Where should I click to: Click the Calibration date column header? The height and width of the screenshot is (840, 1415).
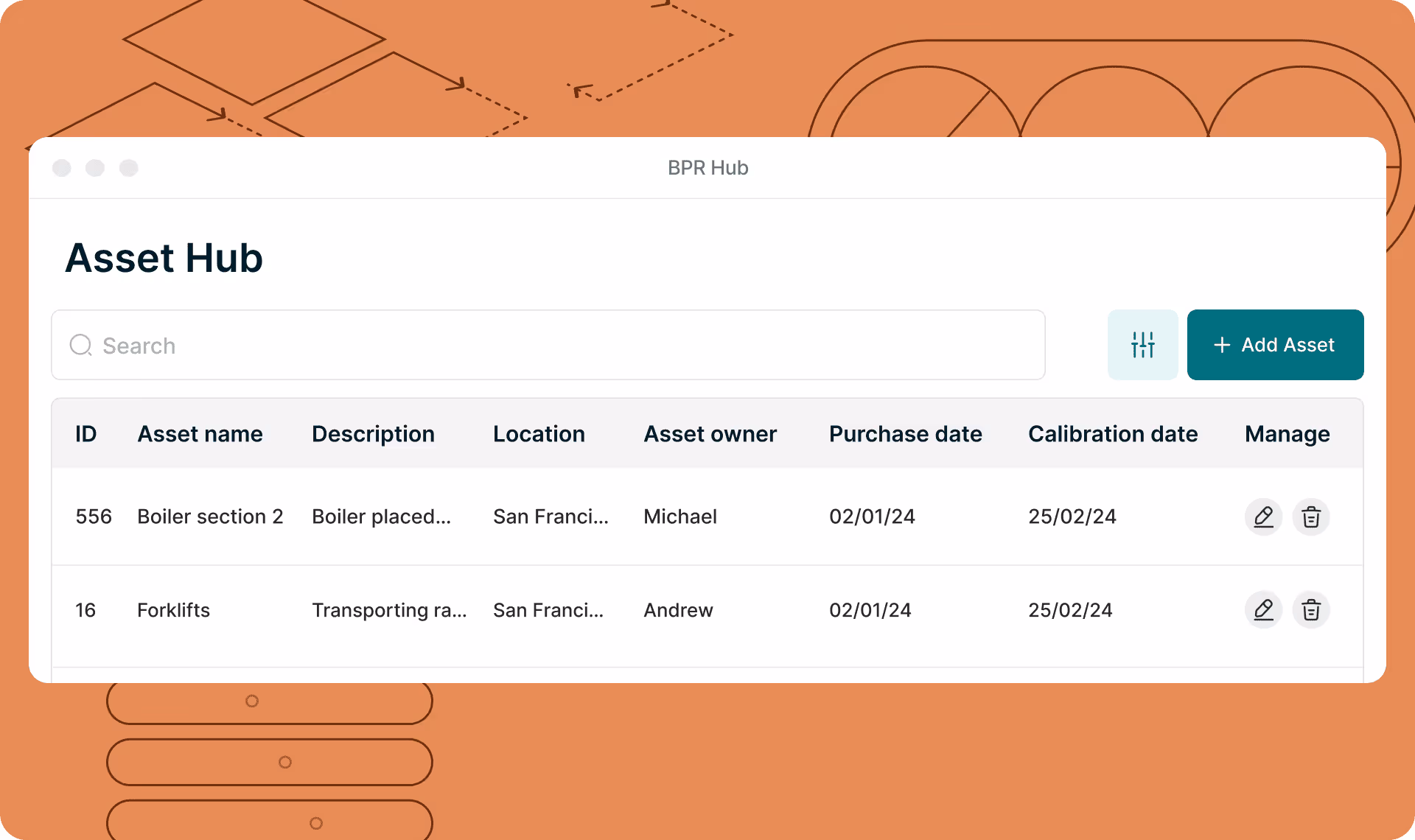[1112, 434]
